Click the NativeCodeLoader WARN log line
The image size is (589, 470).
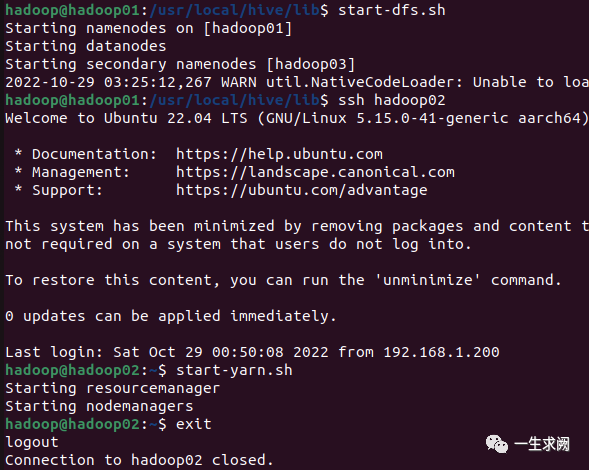[x=297, y=82]
